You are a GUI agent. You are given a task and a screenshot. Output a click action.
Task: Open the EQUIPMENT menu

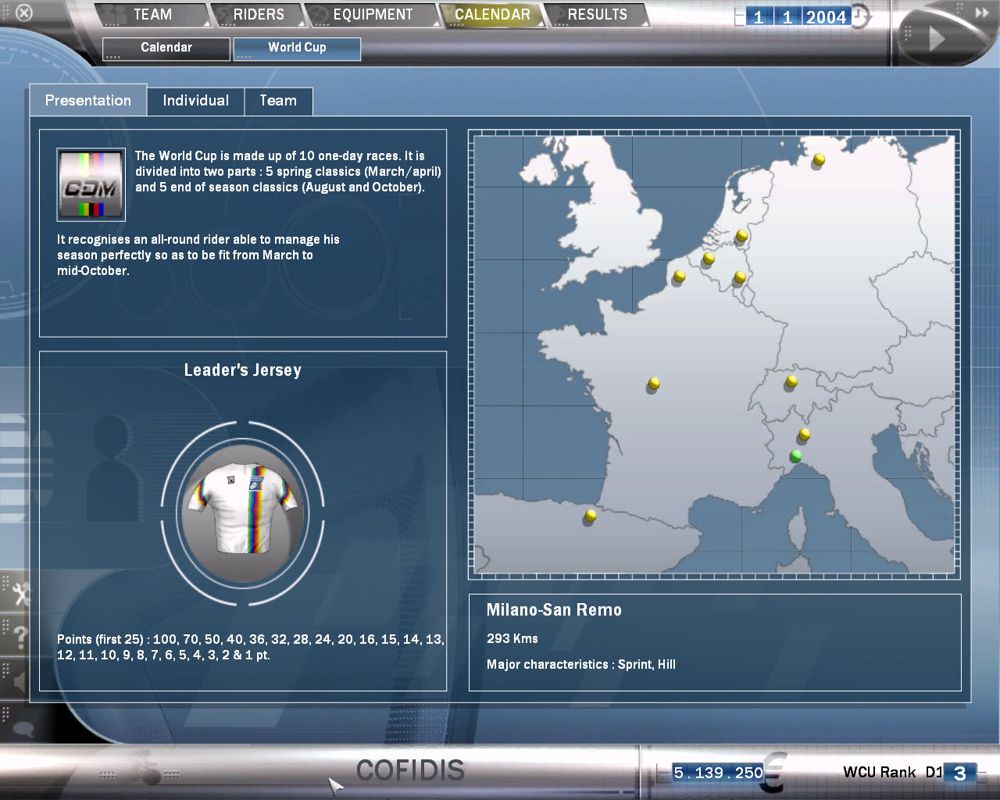tap(372, 15)
